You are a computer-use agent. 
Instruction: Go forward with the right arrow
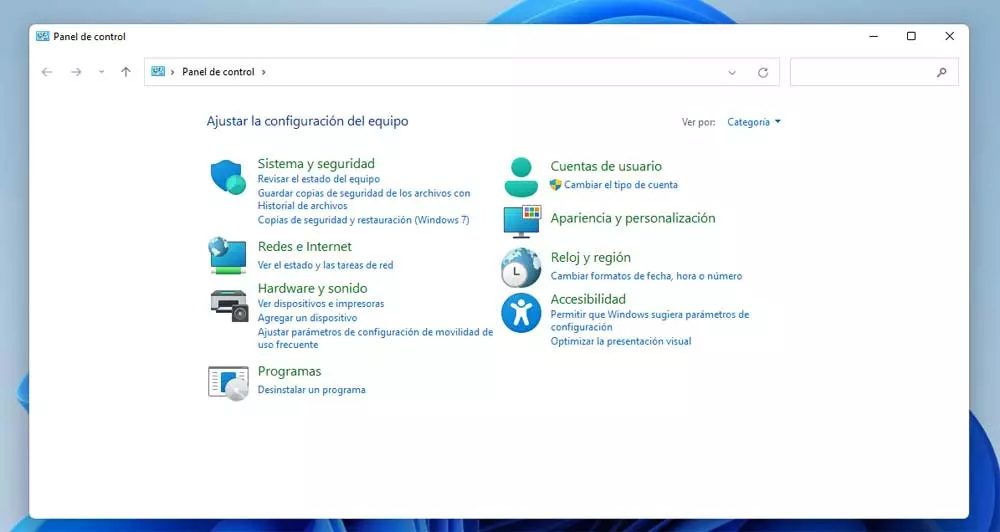[76, 72]
